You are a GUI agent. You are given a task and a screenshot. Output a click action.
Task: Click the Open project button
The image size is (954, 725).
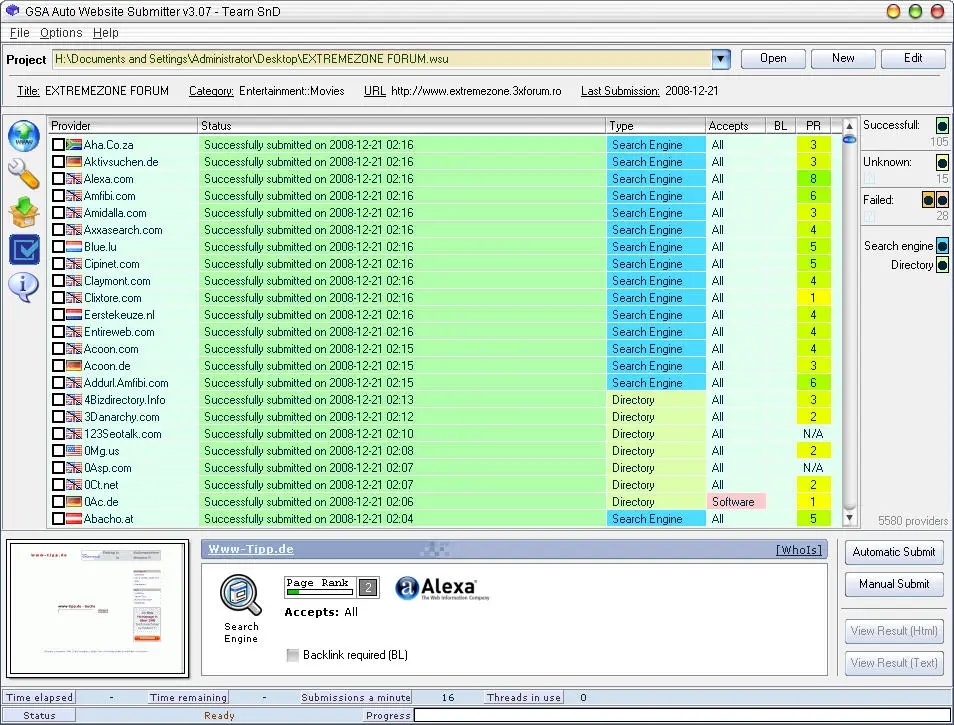pyautogui.click(x=773, y=58)
